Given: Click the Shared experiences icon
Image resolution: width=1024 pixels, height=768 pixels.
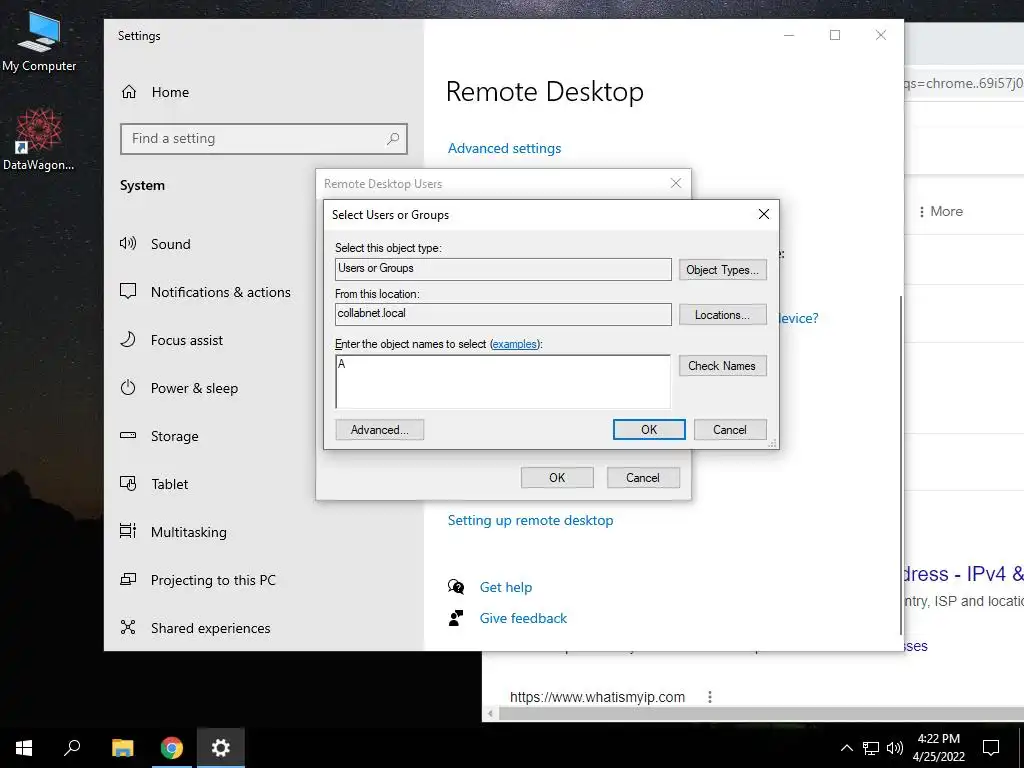Looking at the screenshot, I should pyautogui.click(x=128, y=628).
